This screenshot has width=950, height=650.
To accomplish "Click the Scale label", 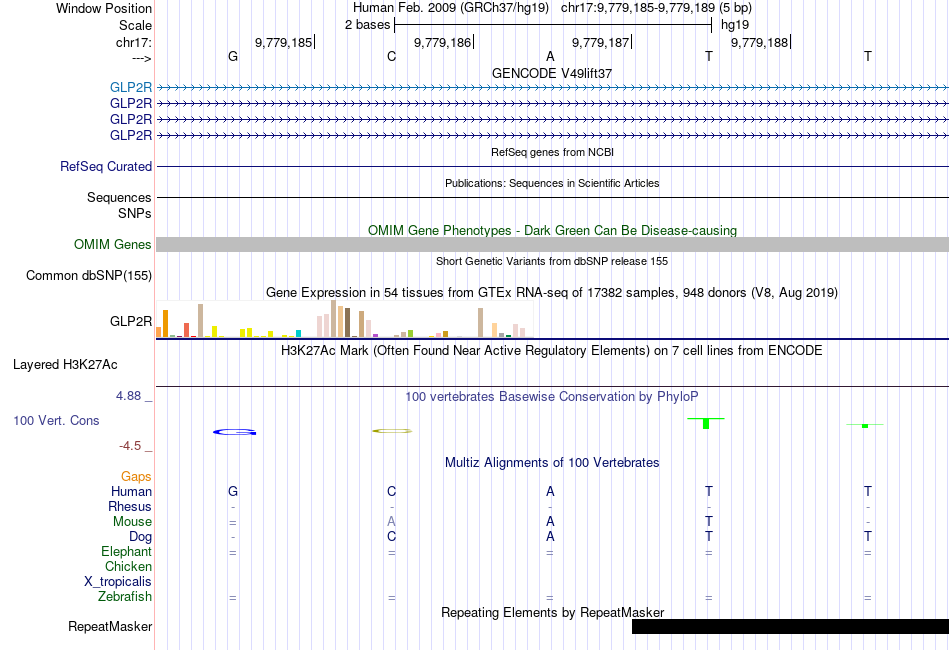I will coord(135,25).
